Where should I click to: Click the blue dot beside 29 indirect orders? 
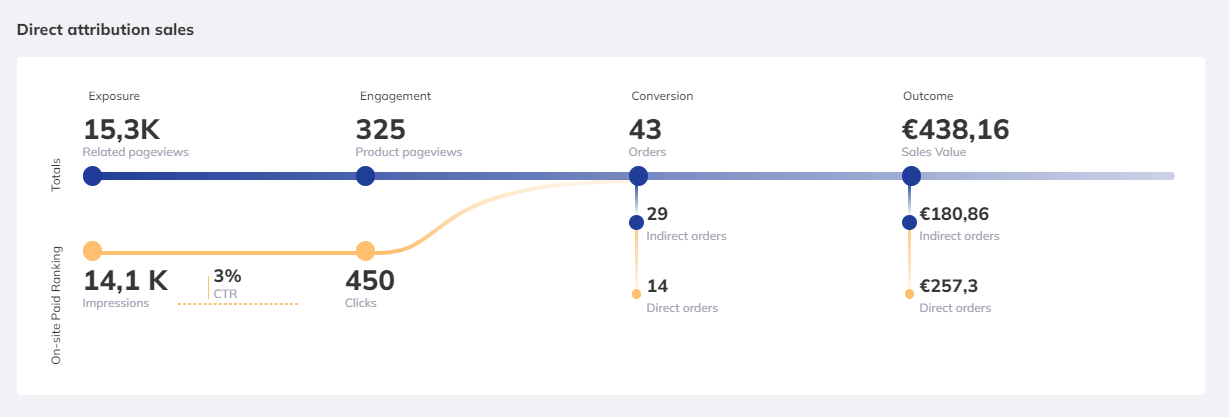tap(636, 222)
